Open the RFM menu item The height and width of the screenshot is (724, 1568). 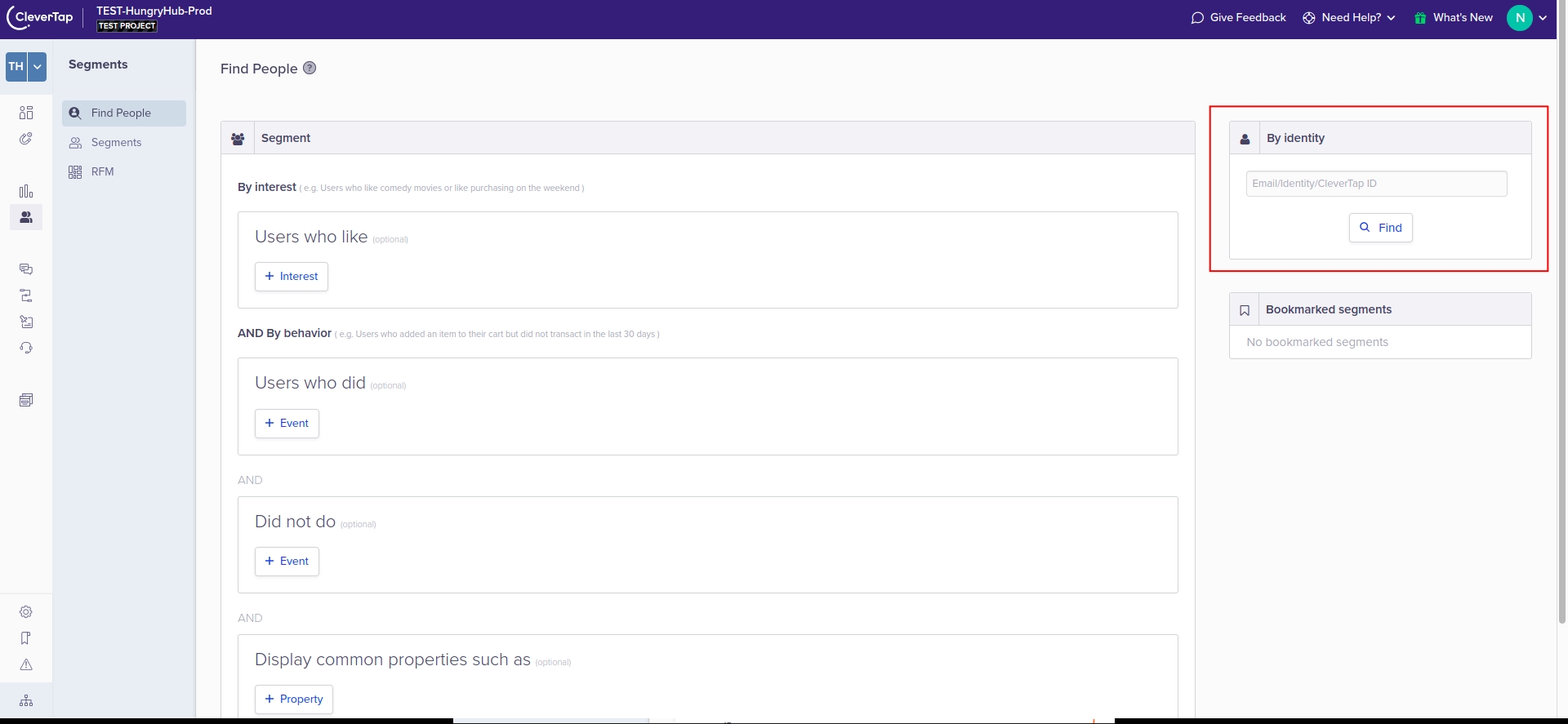102,171
